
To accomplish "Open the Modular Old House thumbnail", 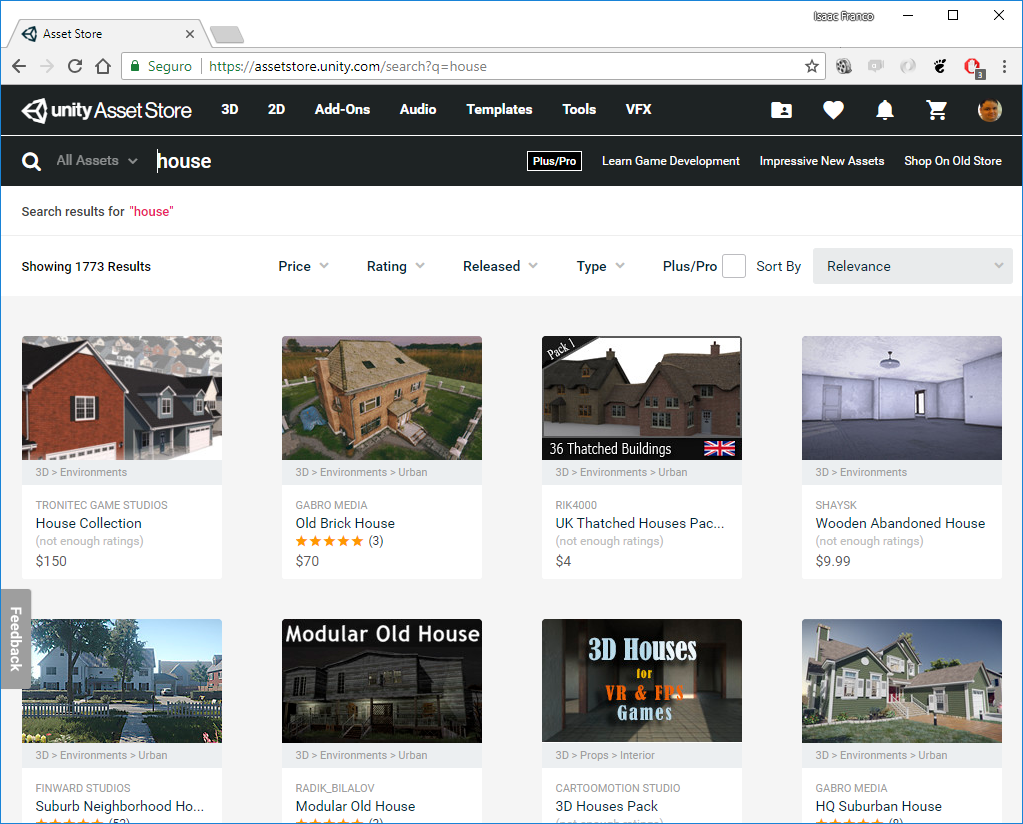I will [x=382, y=681].
